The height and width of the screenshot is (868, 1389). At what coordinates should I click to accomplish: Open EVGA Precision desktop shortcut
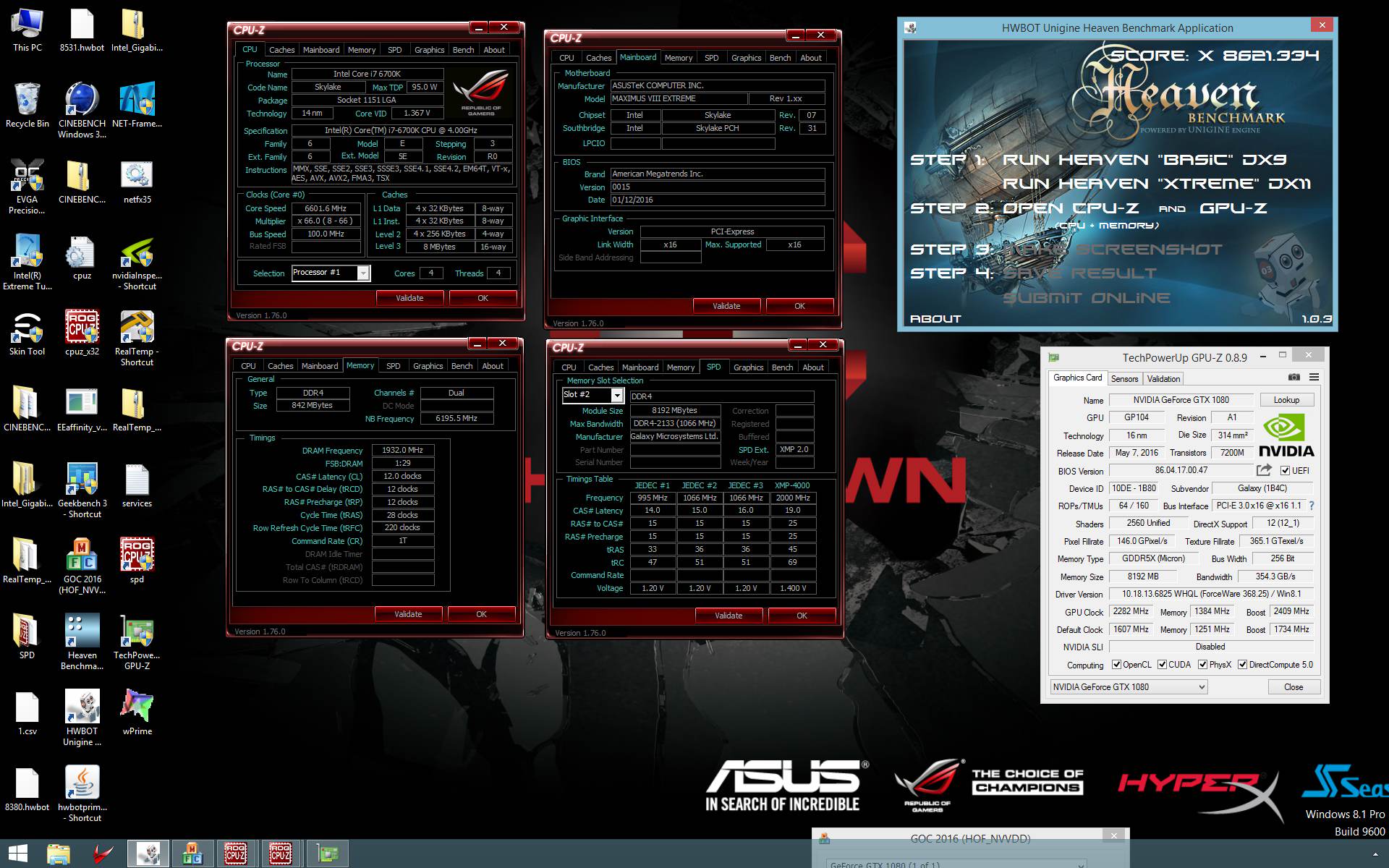(27, 187)
